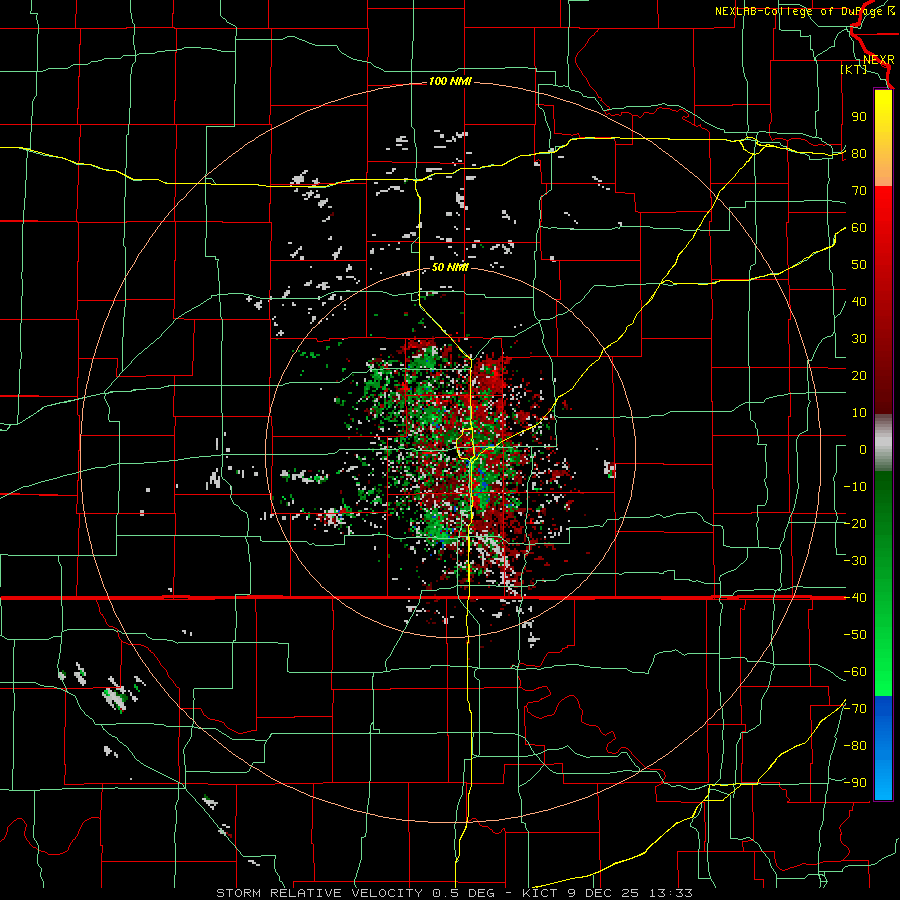This screenshot has width=900, height=900.
Task: Click the -70 value on velocity scale
Action: pyautogui.click(x=855, y=709)
